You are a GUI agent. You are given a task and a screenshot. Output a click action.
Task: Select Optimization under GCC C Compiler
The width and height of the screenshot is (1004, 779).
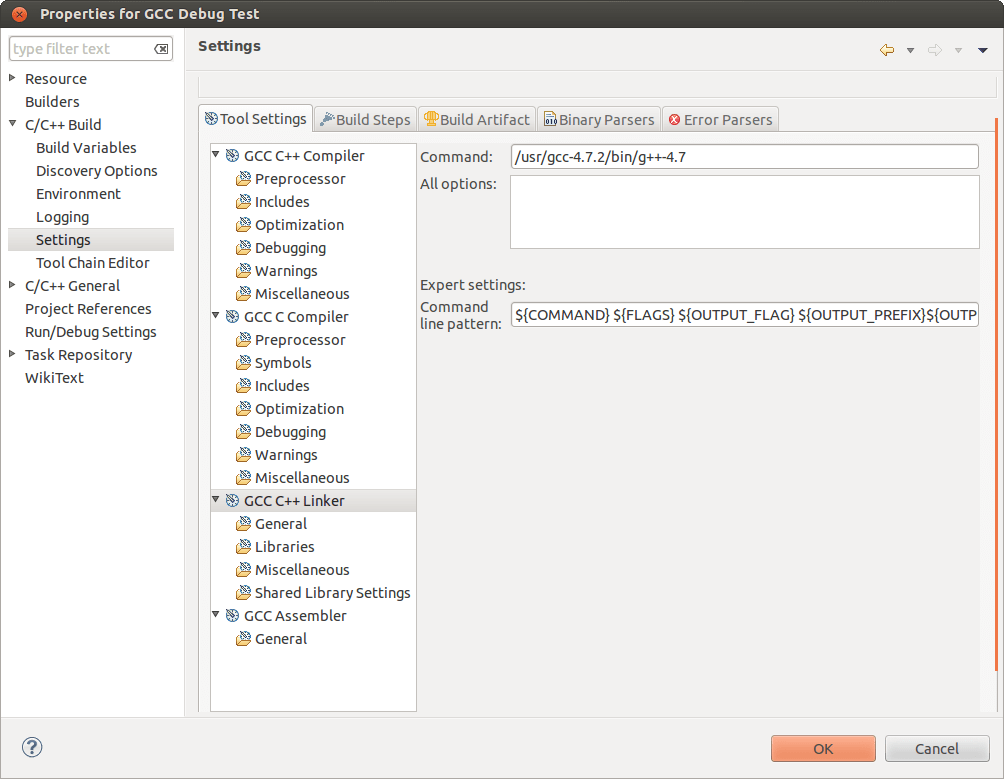coord(300,409)
